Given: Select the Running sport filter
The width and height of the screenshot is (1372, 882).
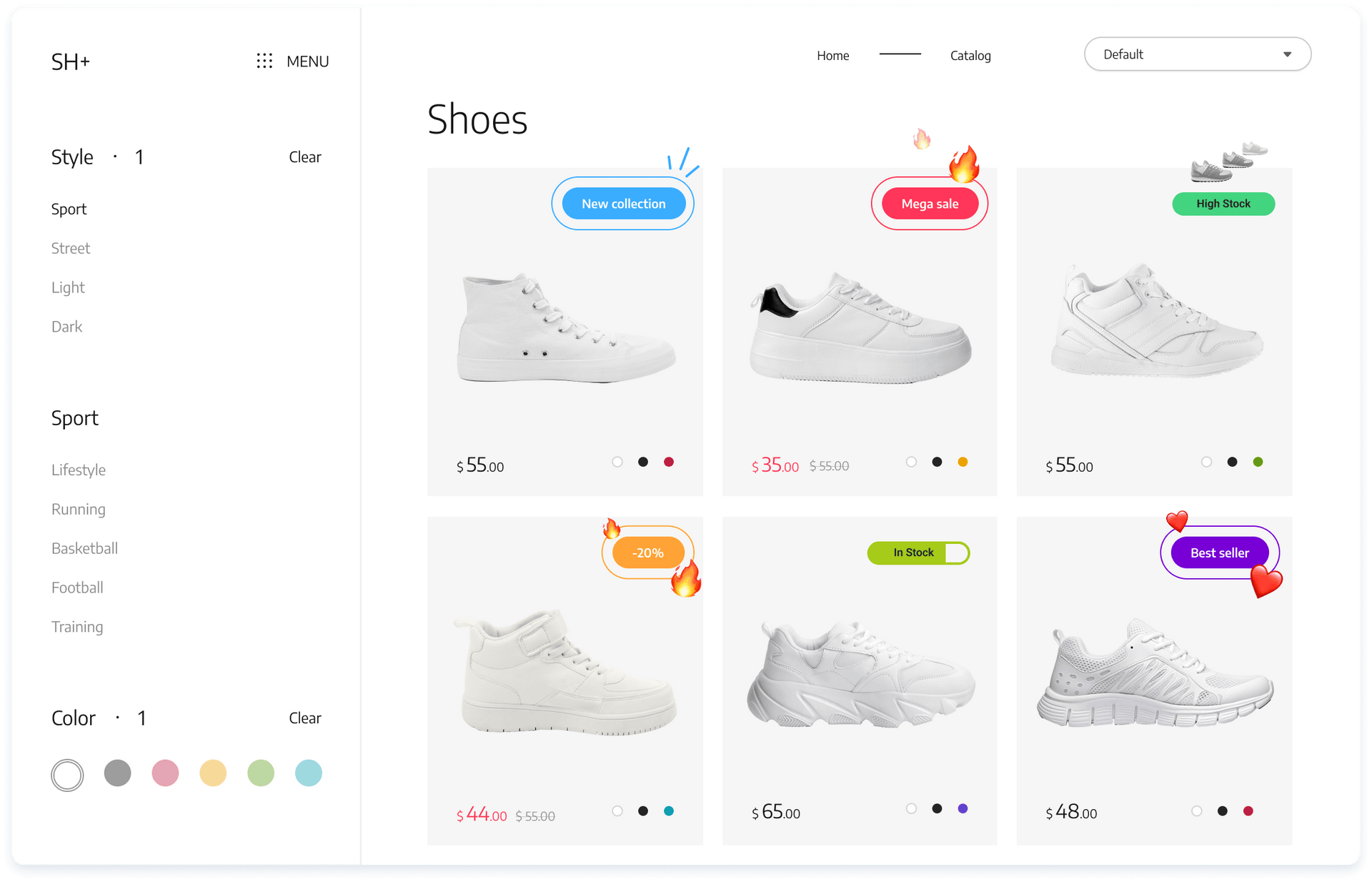Looking at the screenshot, I should pyautogui.click(x=79, y=509).
